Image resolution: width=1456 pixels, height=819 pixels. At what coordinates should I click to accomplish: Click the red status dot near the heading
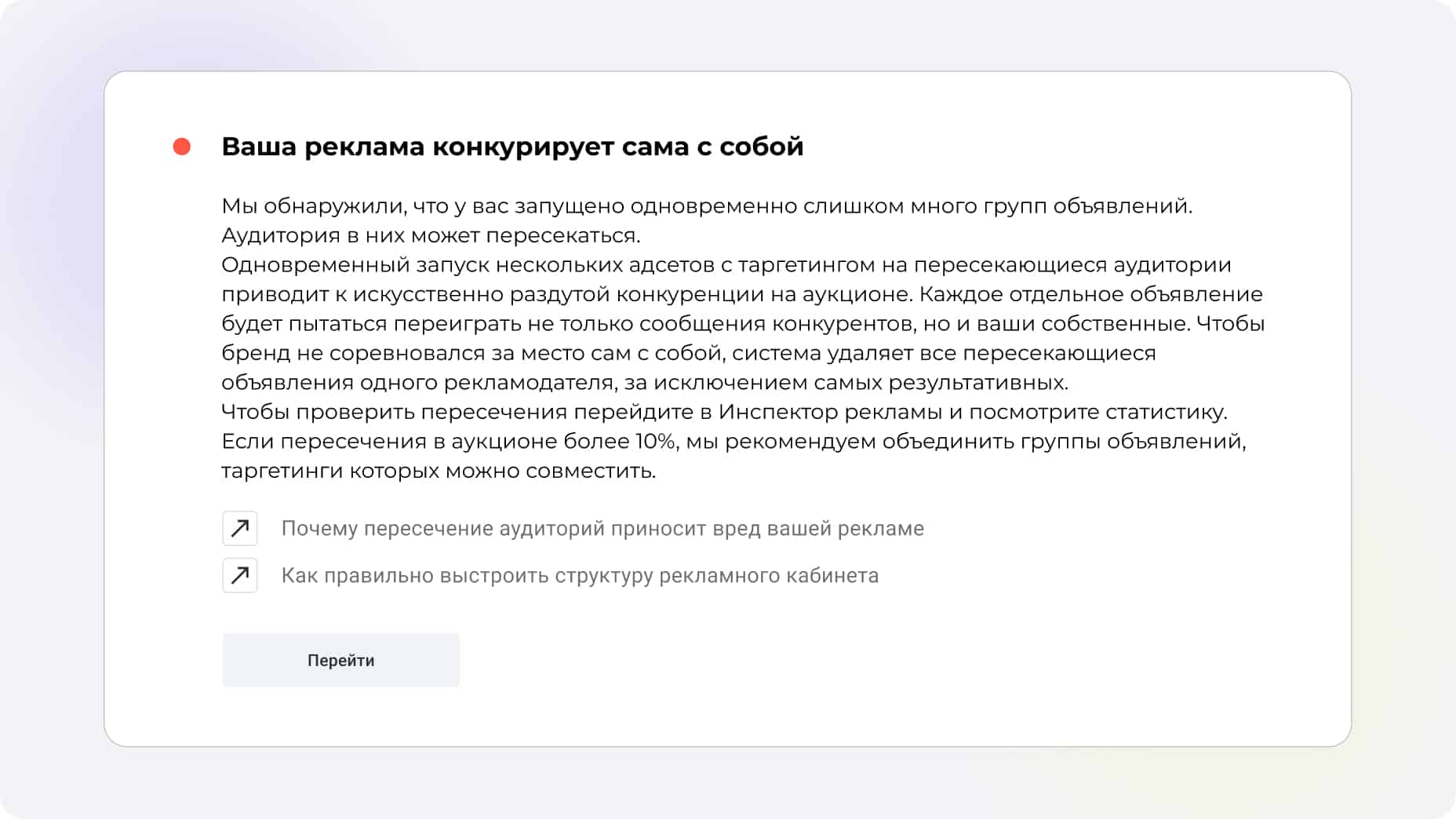click(182, 147)
